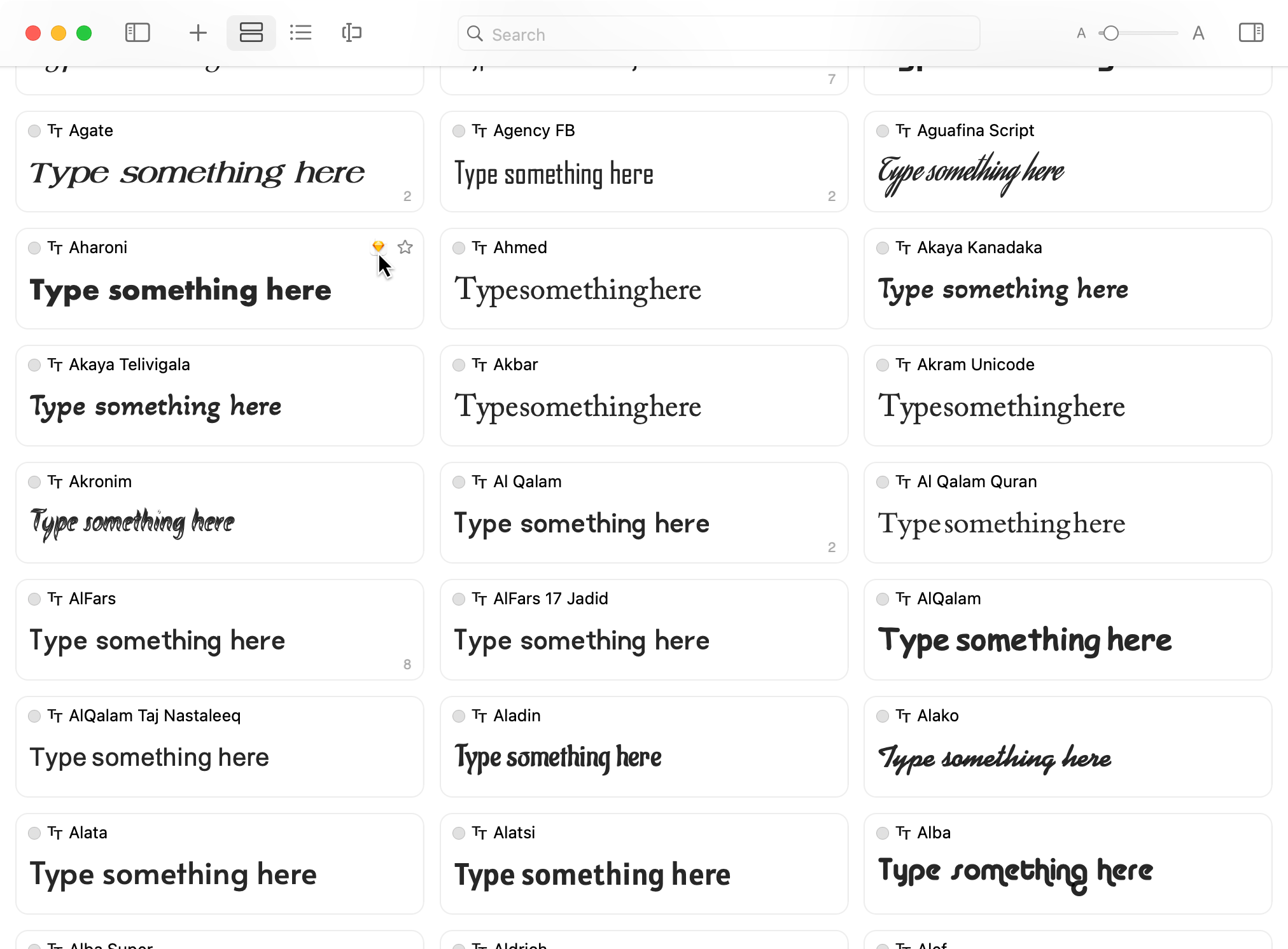
Task: Click the grid view icon
Action: 250,32
